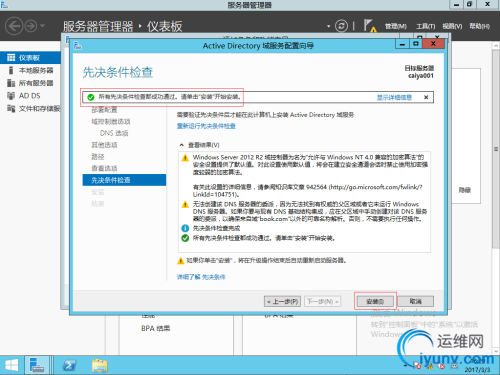Viewport: 500px width, 375px height.
Task: Click the 安装(I) button
Action: pos(375,301)
